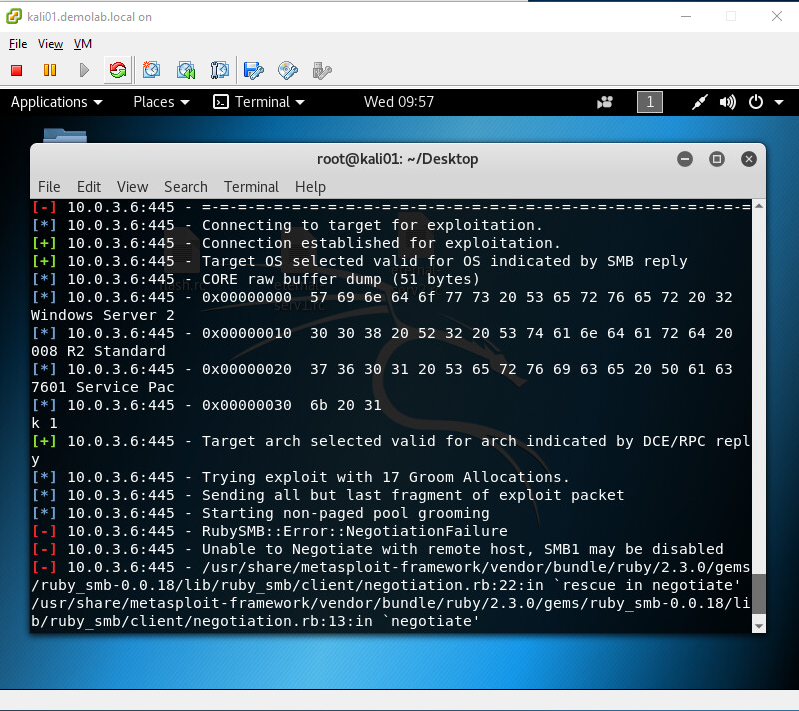The image size is (799, 711).
Task: Click the 'RubySMB::Error::NegotiationFailure' line
Action: click(355, 531)
